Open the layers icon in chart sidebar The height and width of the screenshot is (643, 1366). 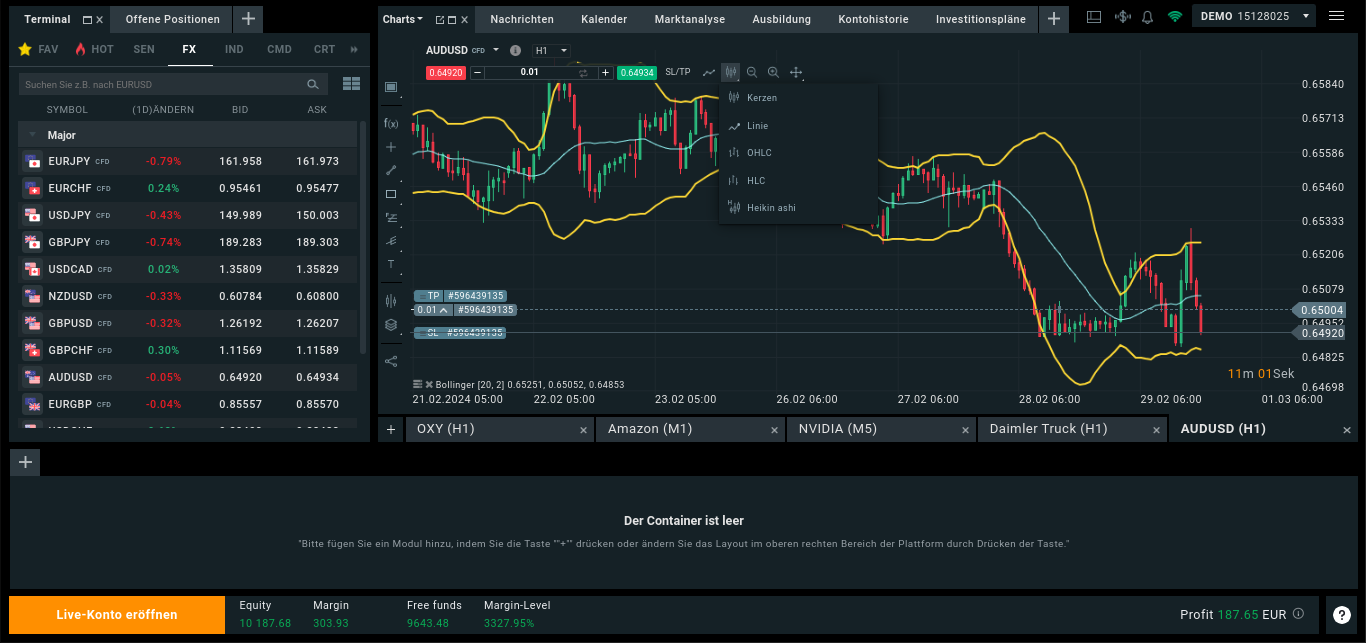pos(391,325)
